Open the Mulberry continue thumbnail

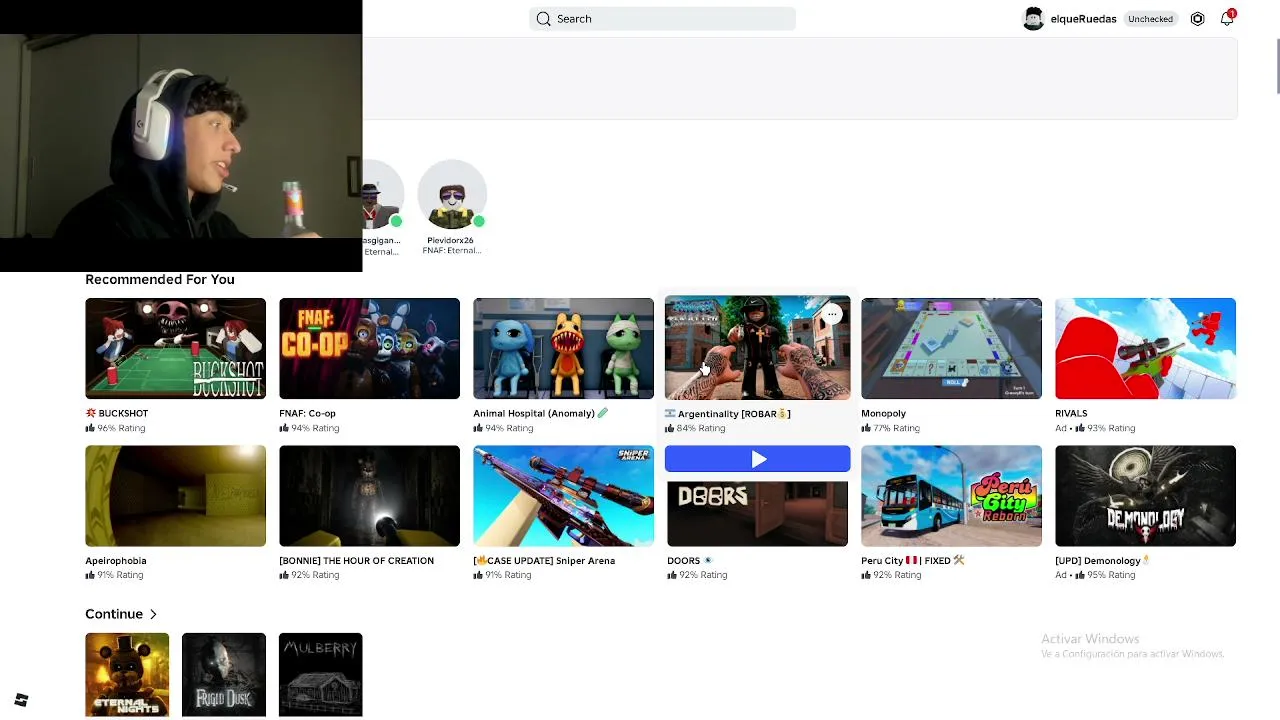coord(321,675)
